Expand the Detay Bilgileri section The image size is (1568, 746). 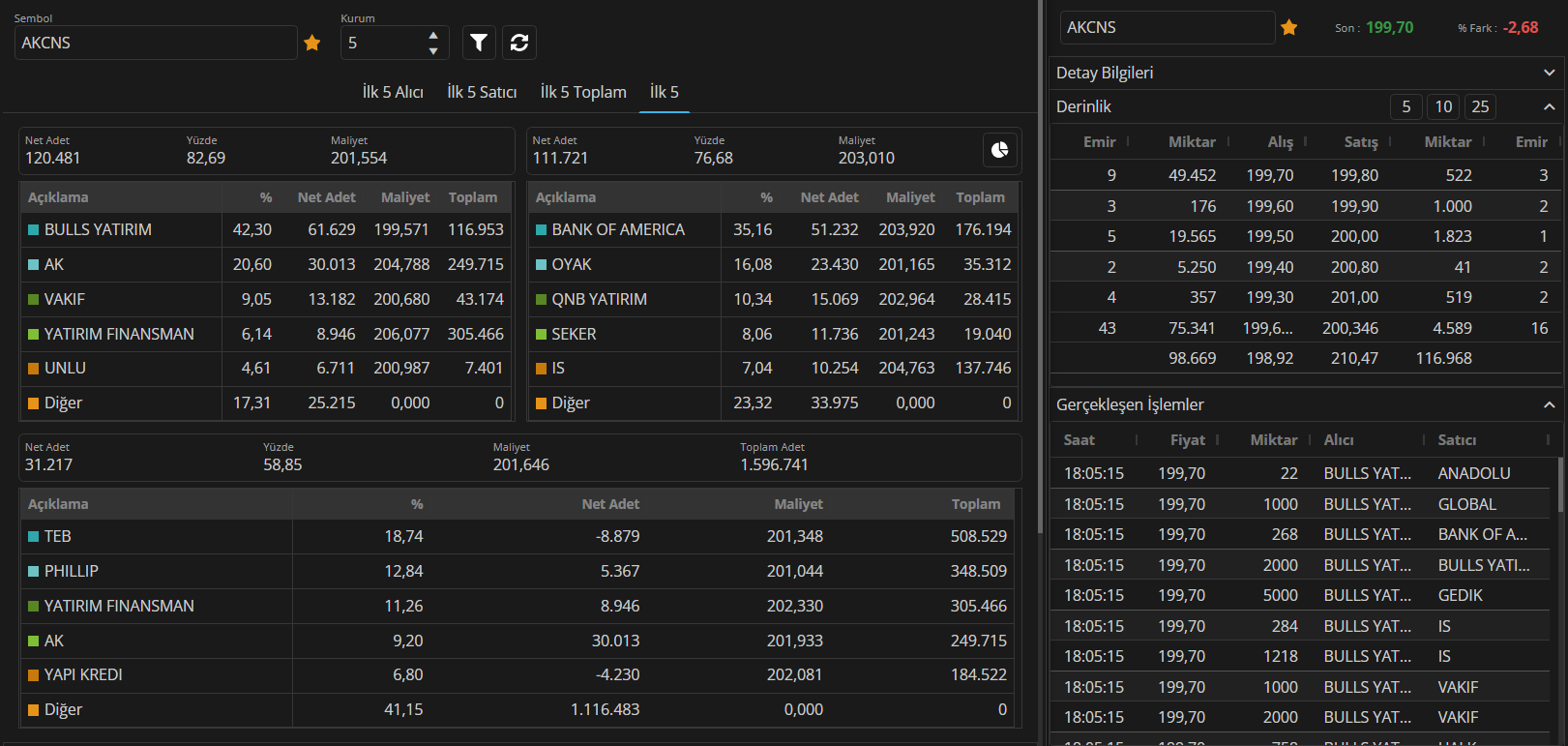pyautogui.click(x=1549, y=73)
